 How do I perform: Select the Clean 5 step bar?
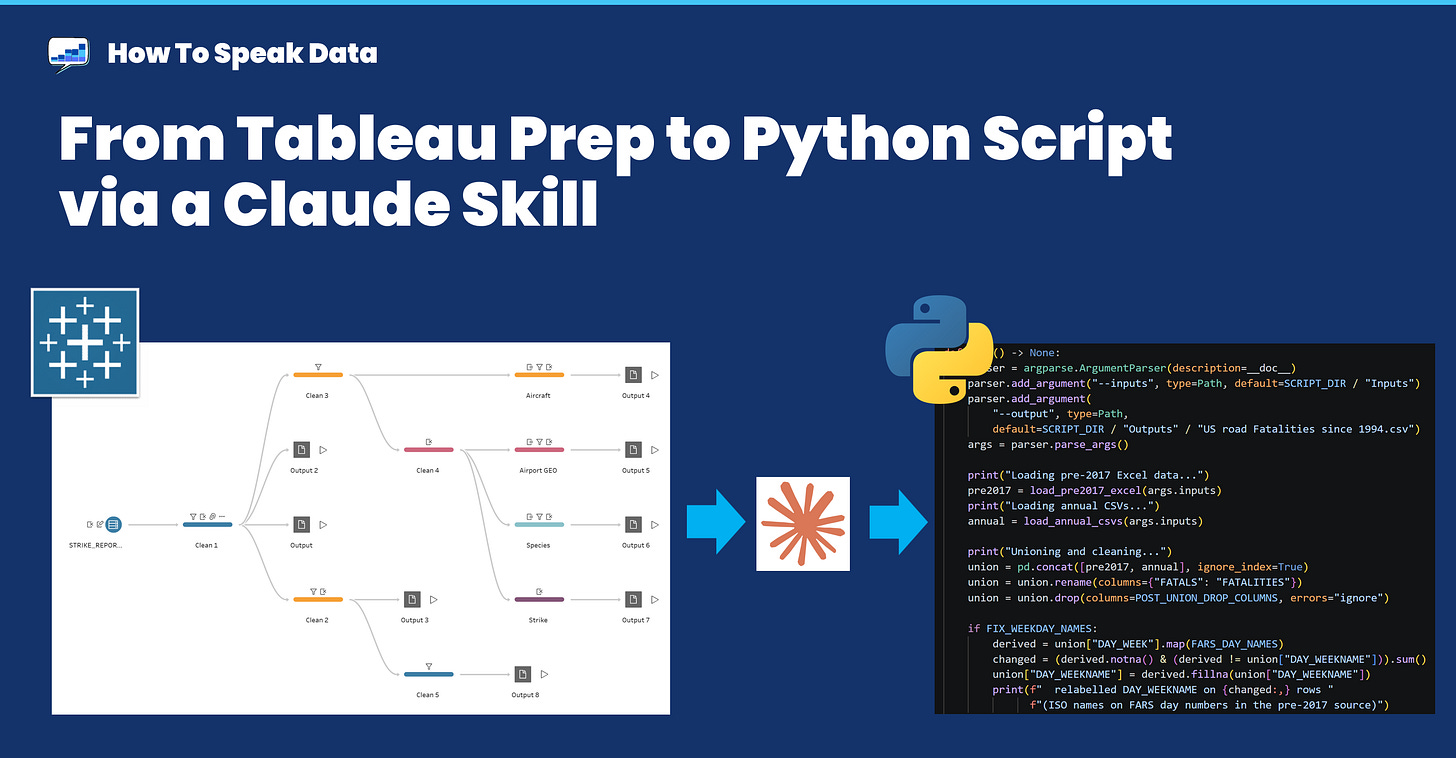coord(428,674)
